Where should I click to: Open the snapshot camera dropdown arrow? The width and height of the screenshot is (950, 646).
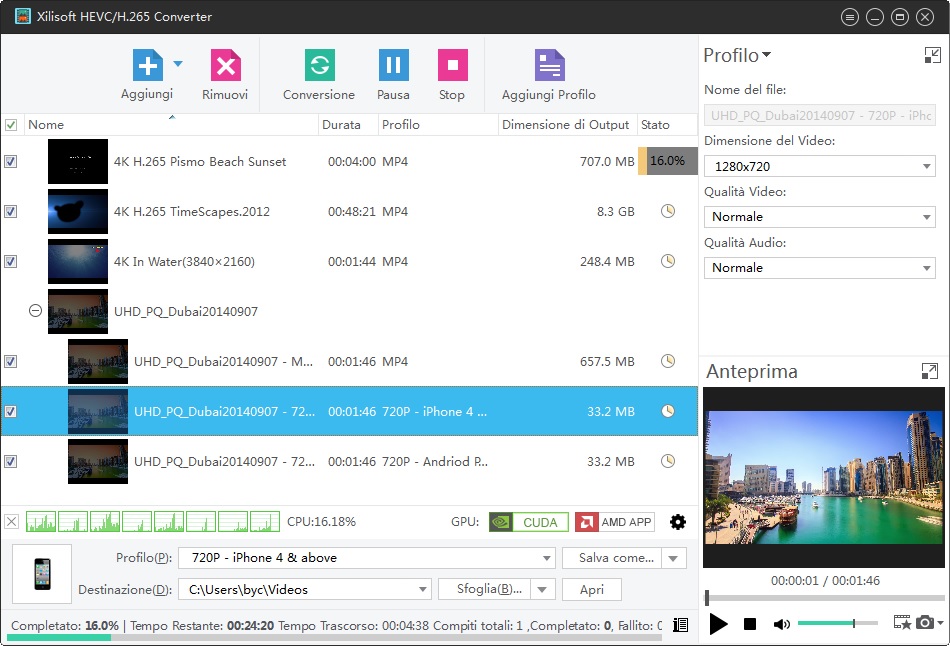click(x=940, y=622)
